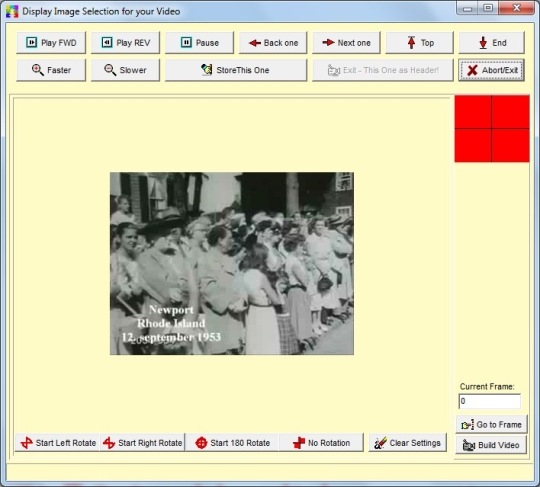Go back one frame

(273, 43)
